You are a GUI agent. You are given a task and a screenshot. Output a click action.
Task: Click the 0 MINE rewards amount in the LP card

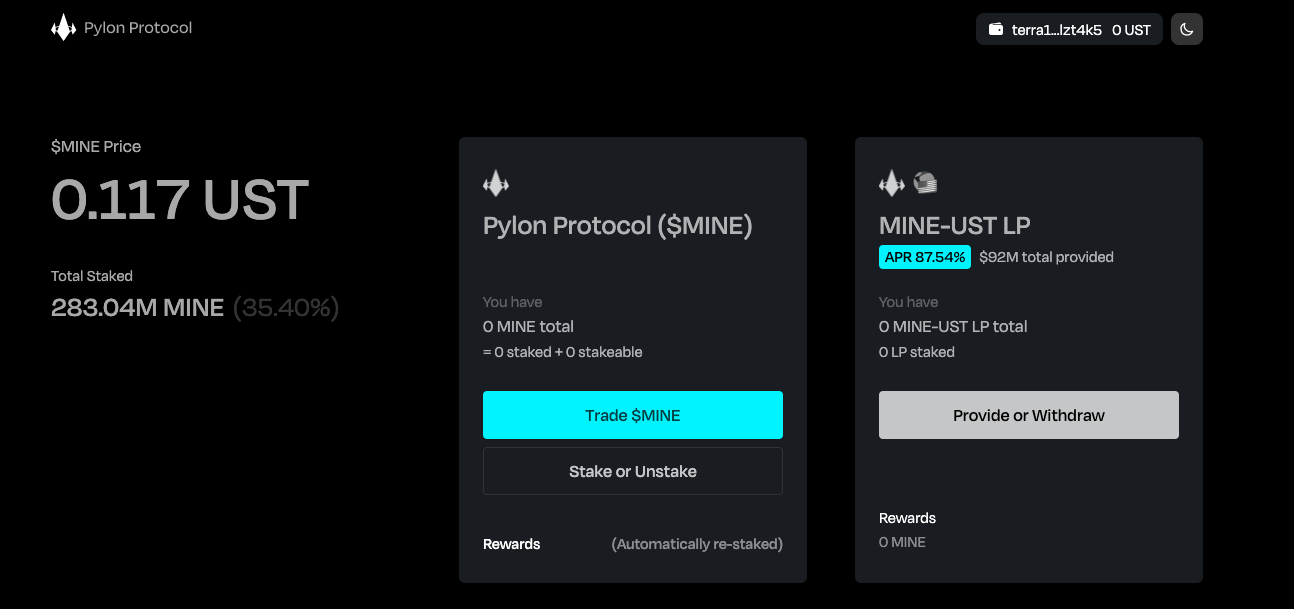[902, 542]
